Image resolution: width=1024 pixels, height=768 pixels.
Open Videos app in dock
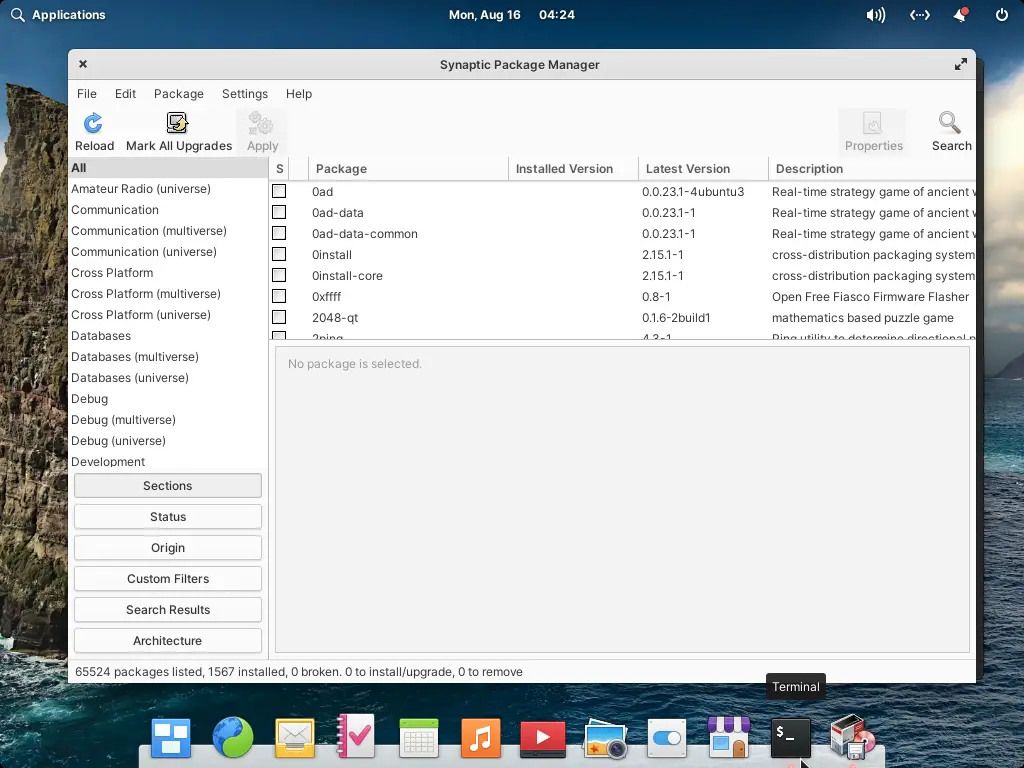pyautogui.click(x=543, y=739)
